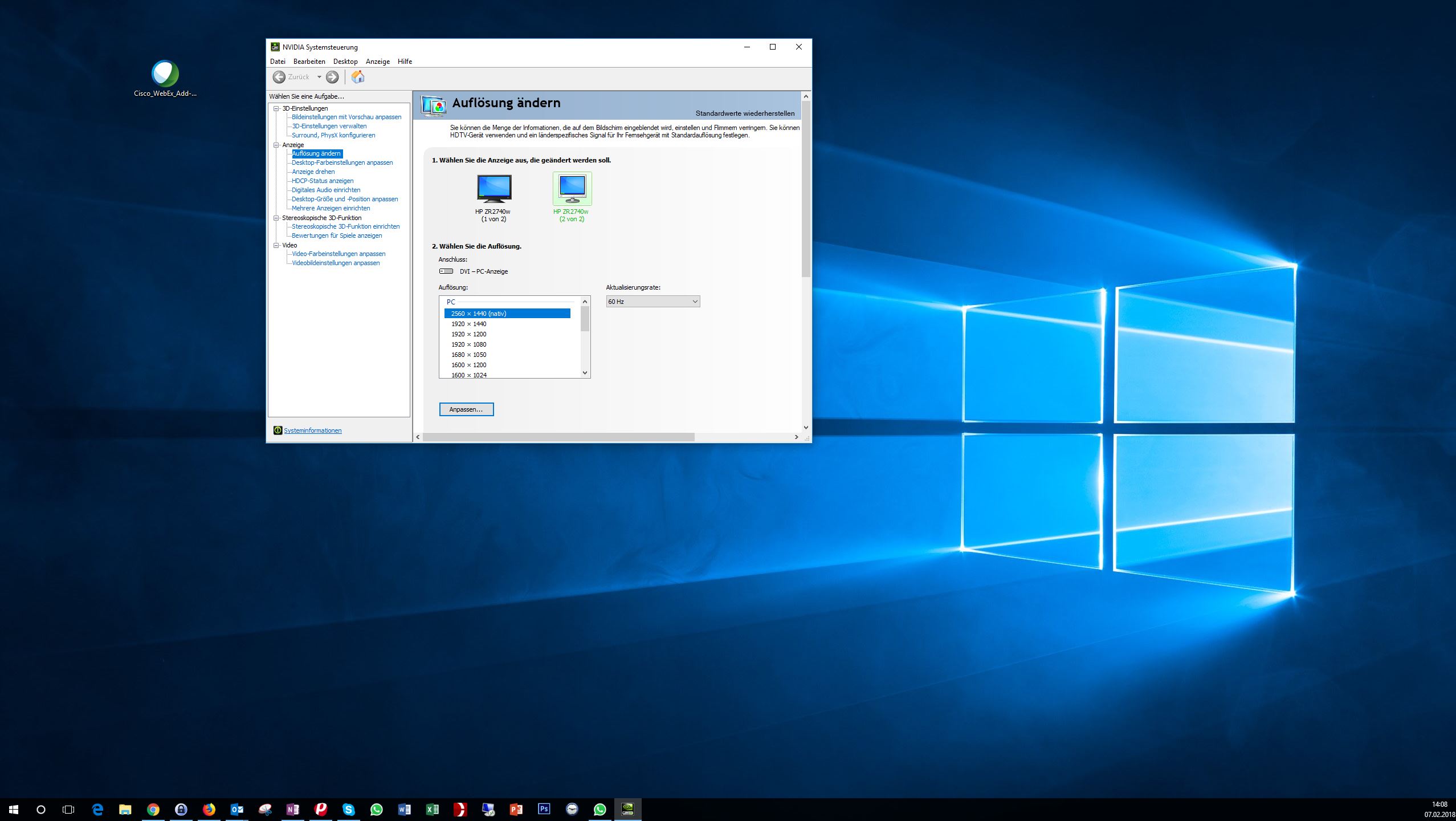Open back history dropdown arrow next to Zurück

pos(319,77)
